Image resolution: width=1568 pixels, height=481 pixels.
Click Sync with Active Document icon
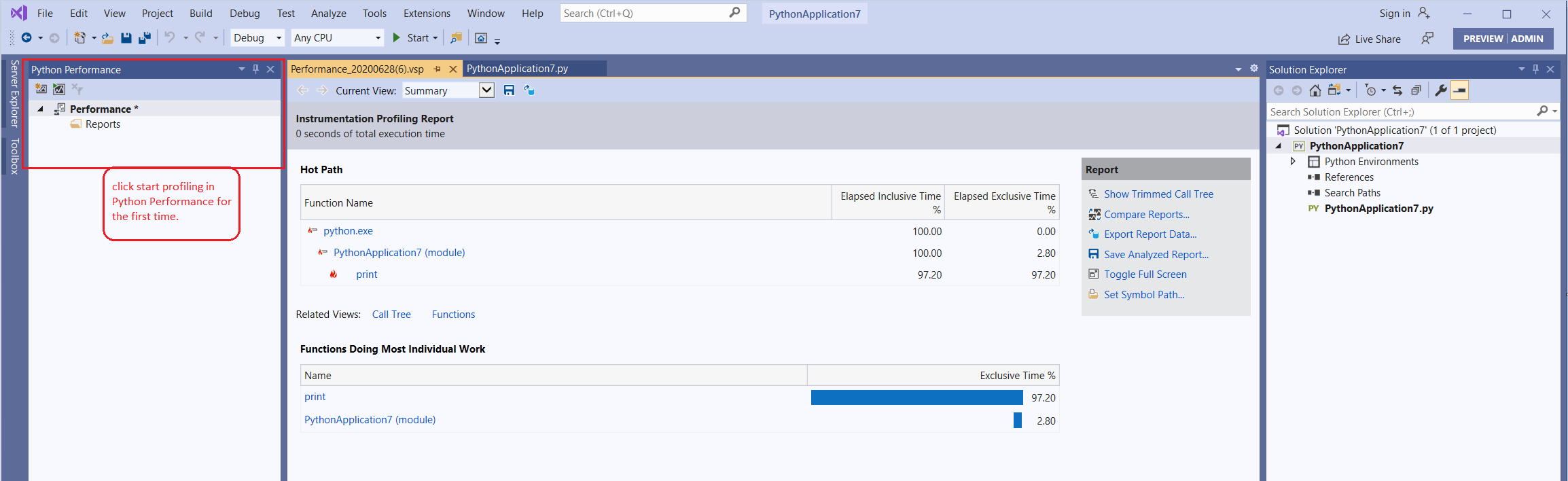coord(1397,90)
